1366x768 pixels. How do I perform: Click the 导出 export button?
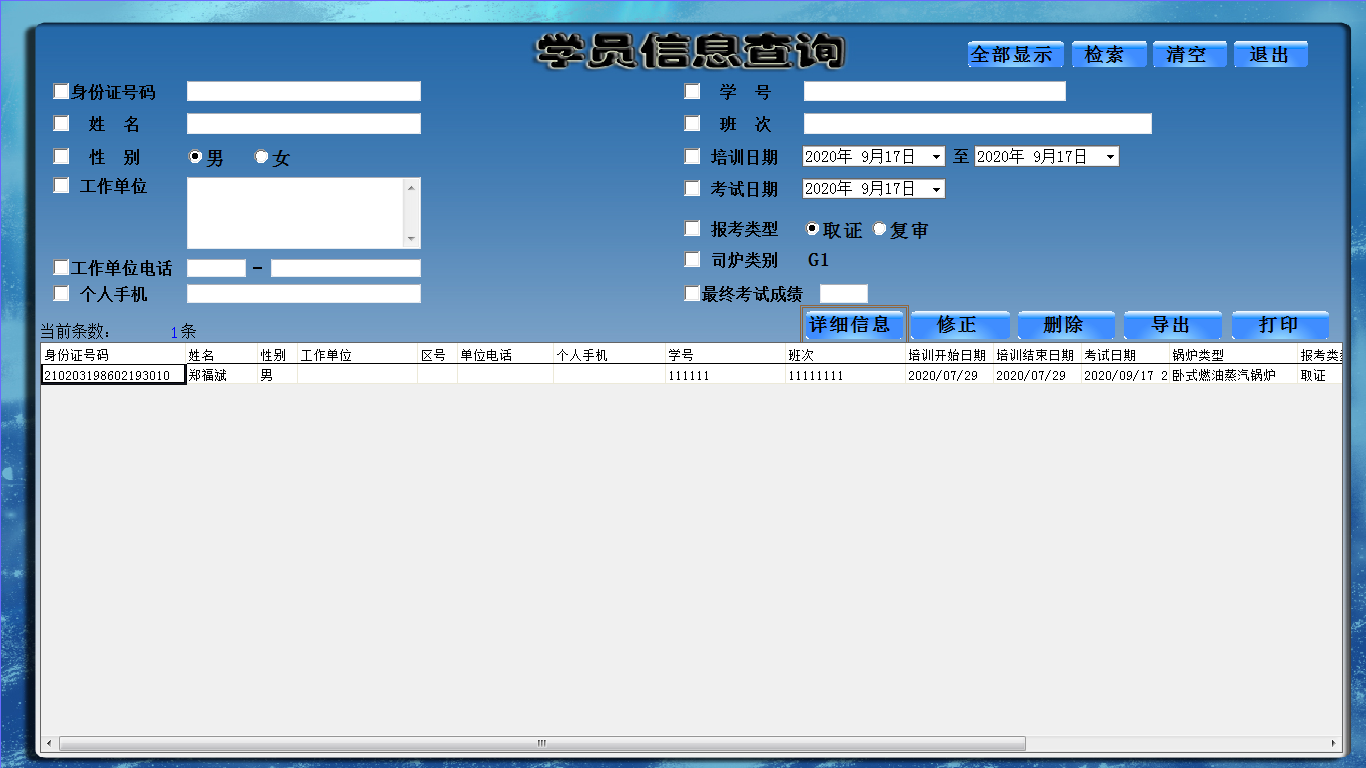[x=1172, y=325]
